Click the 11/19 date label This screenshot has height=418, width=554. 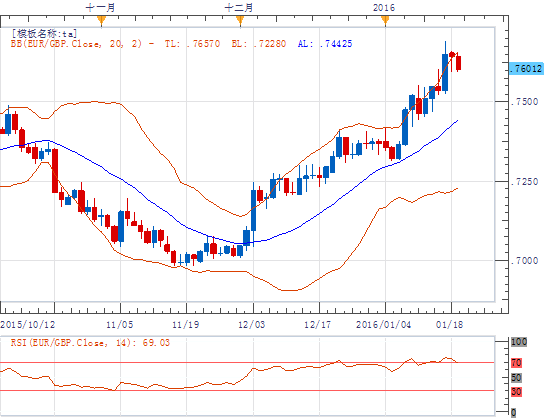[x=185, y=324]
